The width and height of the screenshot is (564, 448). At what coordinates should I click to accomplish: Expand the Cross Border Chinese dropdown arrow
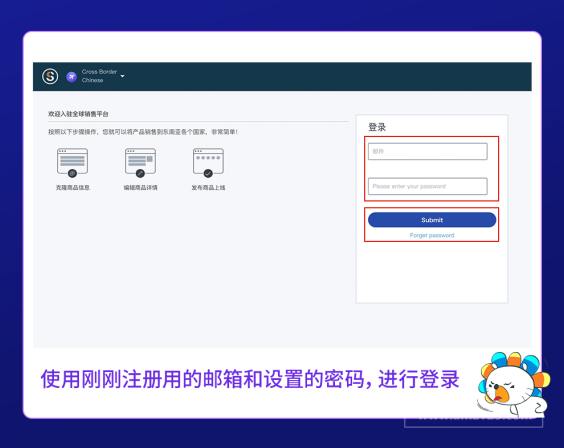coord(122,76)
